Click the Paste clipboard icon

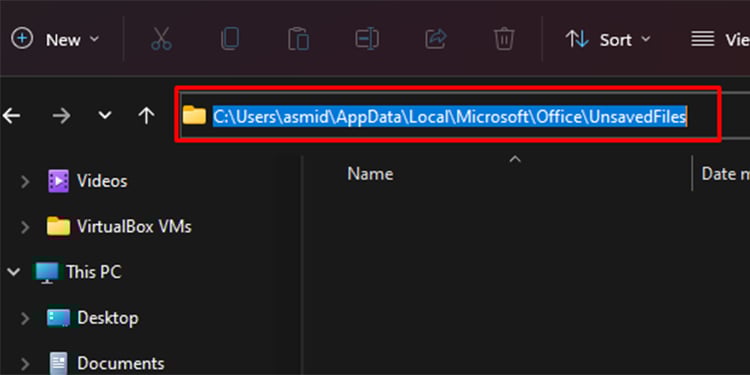298,39
